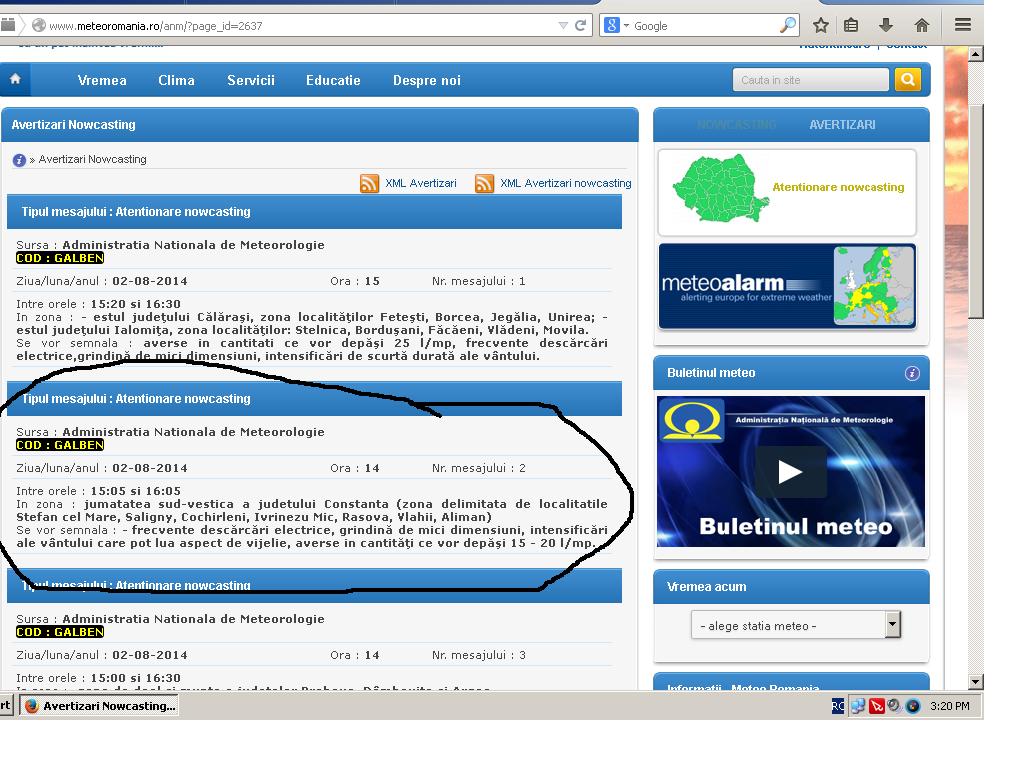The width and height of the screenshot is (1024, 768).
Task: Open the XML Avertizari RSS feed icon
Action: [369, 184]
